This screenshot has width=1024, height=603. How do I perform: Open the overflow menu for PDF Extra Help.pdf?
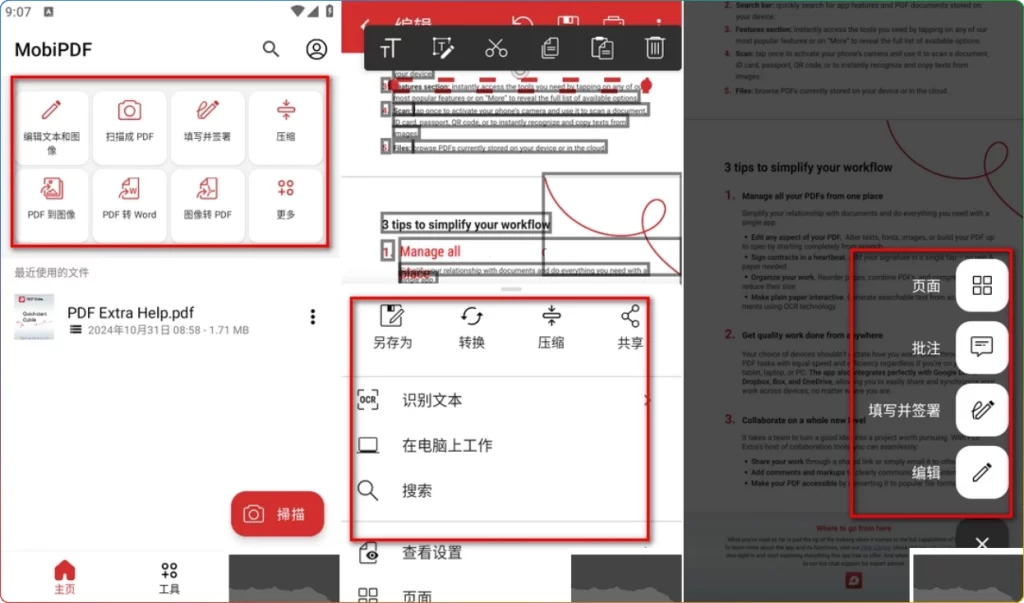tap(313, 316)
